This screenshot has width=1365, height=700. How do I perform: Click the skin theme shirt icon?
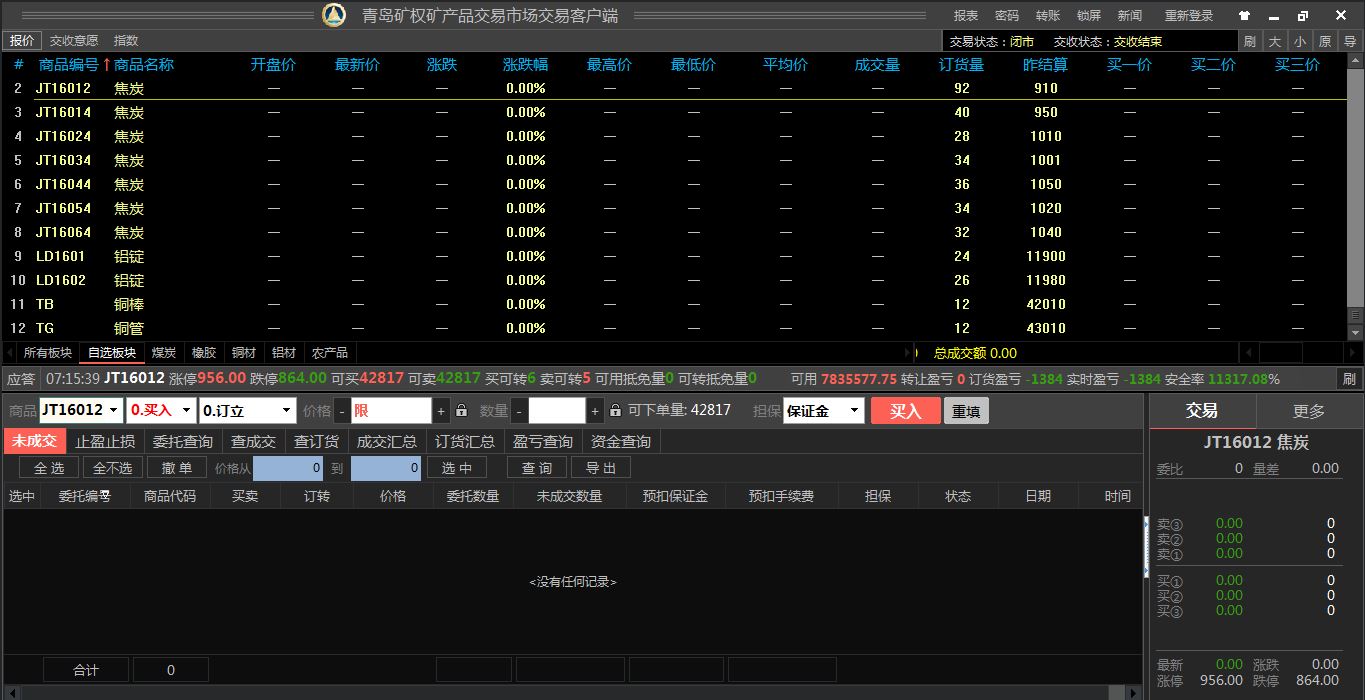pos(1244,16)
